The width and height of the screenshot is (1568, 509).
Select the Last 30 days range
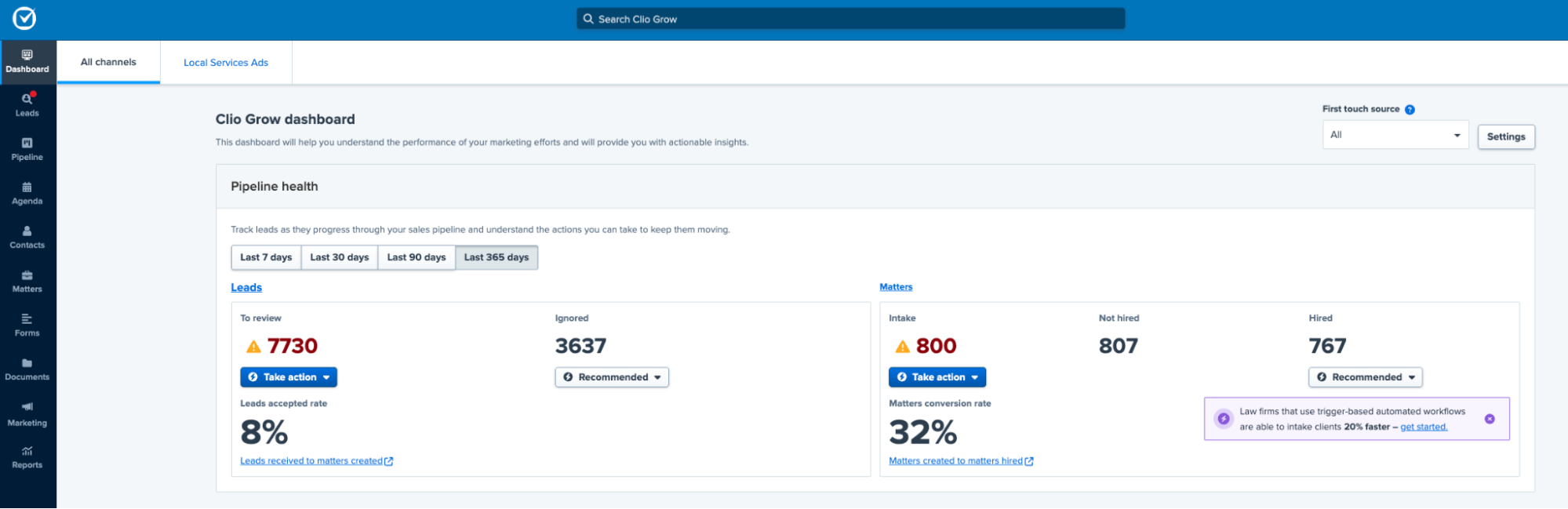[x=340, y=257]
